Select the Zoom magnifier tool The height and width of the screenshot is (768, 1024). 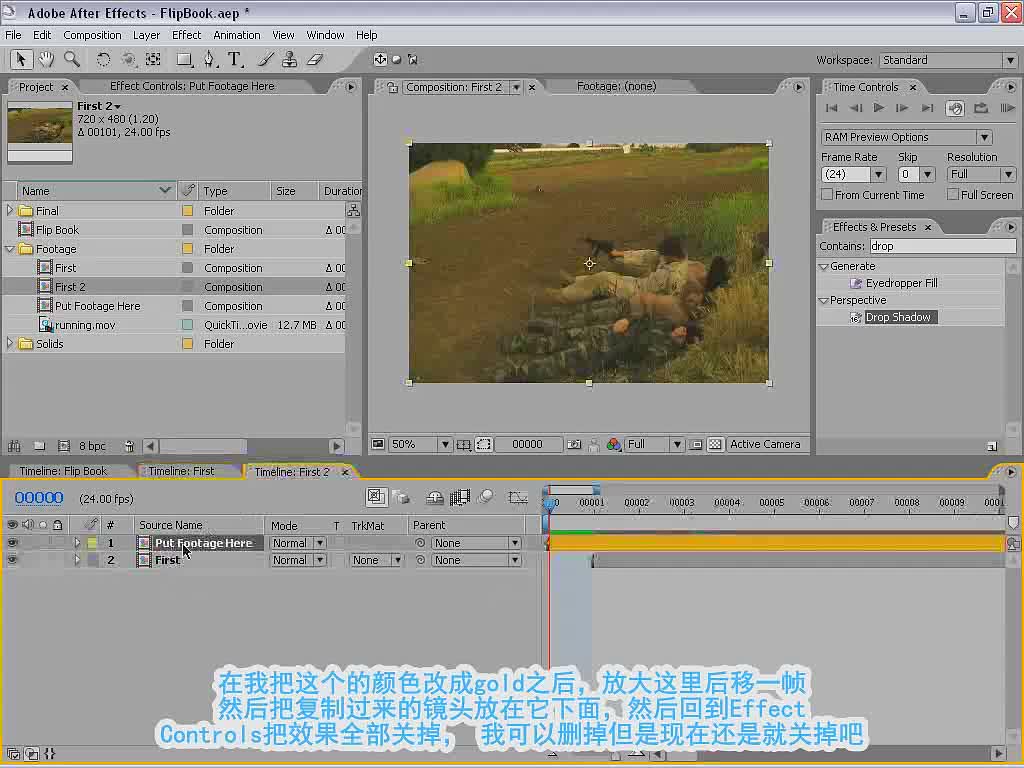pyautogui.click(x=71, y=60)
